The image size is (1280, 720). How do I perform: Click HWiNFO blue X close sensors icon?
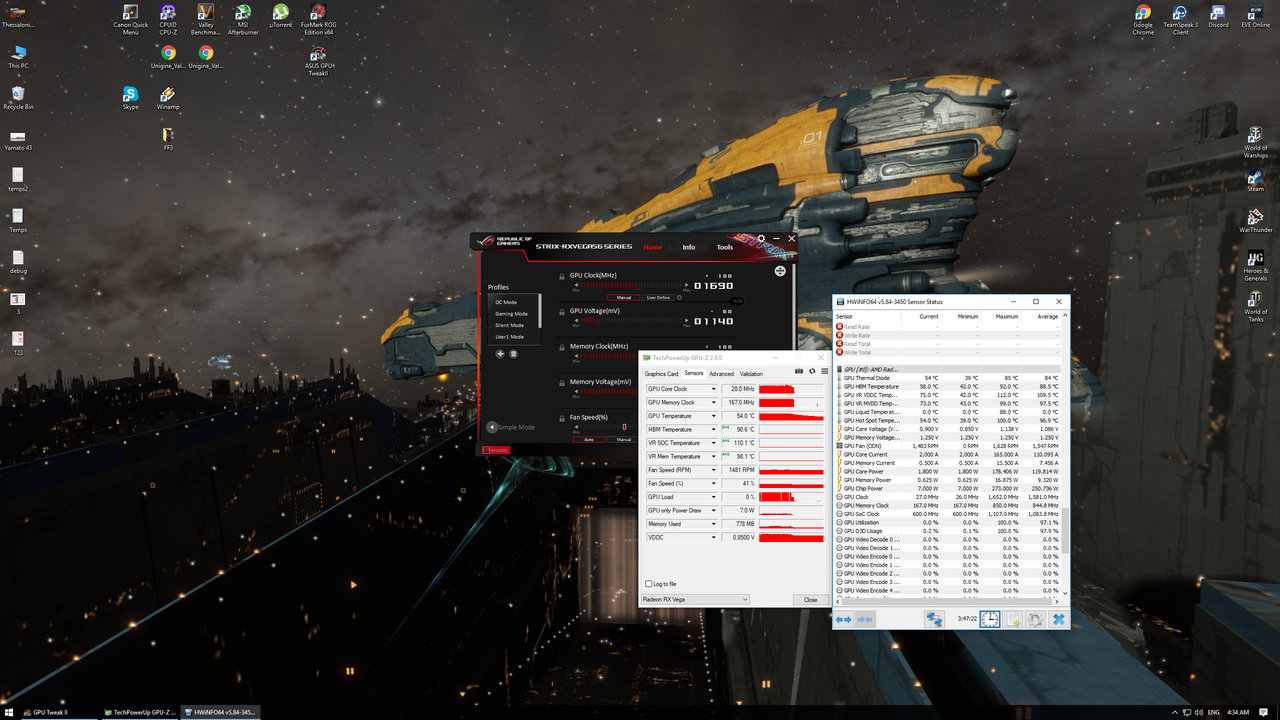tap(1058, 620)
